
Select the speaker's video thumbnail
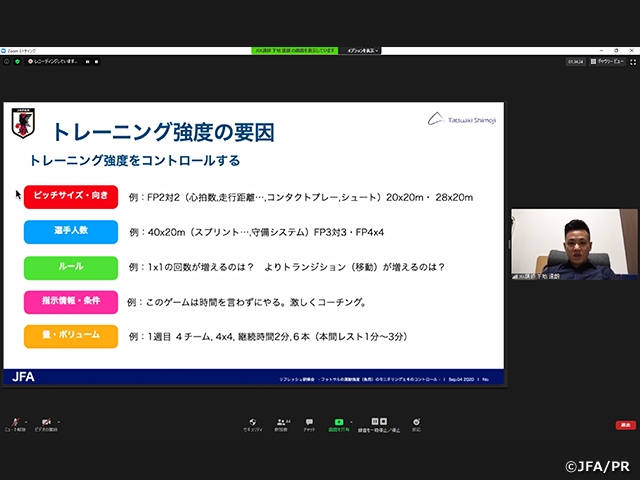tap(574, 244)
